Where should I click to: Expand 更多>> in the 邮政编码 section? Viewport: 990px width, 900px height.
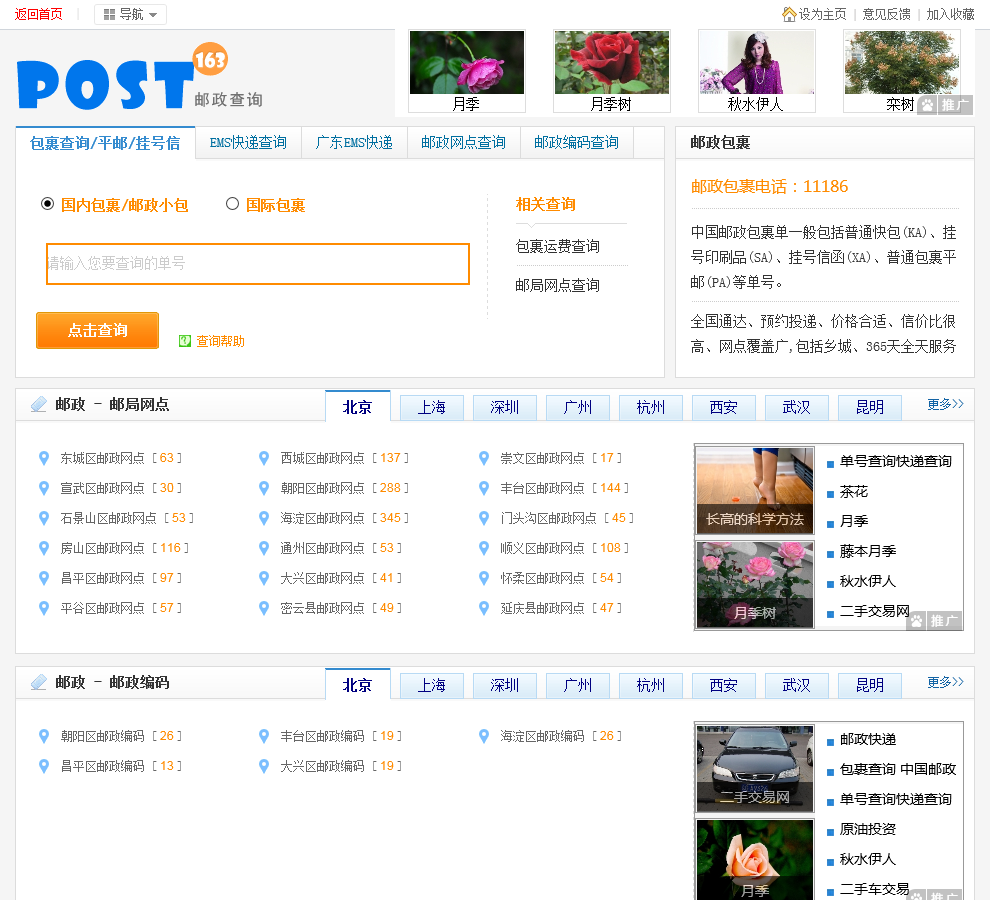945,682
